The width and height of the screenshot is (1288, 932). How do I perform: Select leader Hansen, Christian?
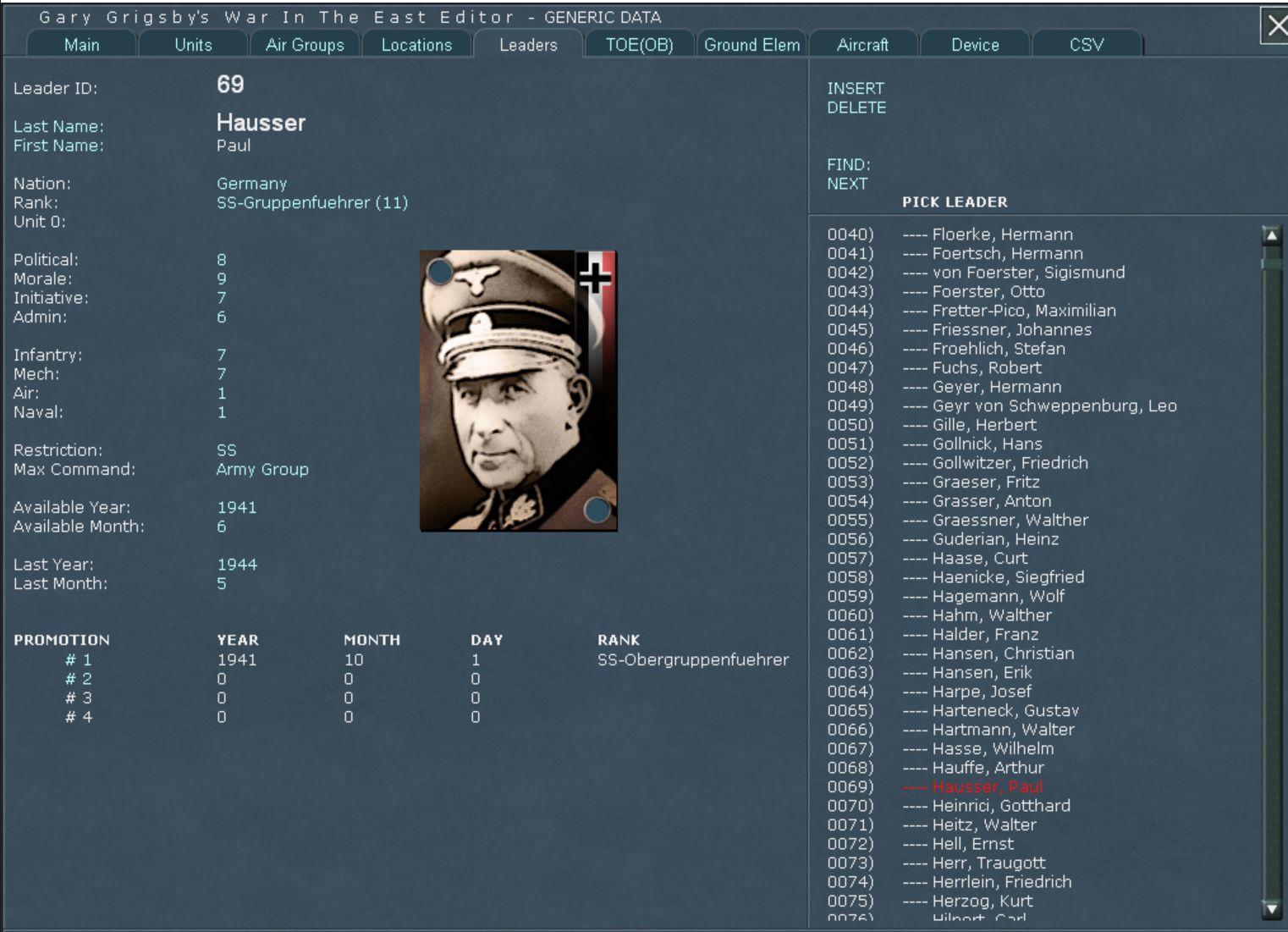[988, 654]
